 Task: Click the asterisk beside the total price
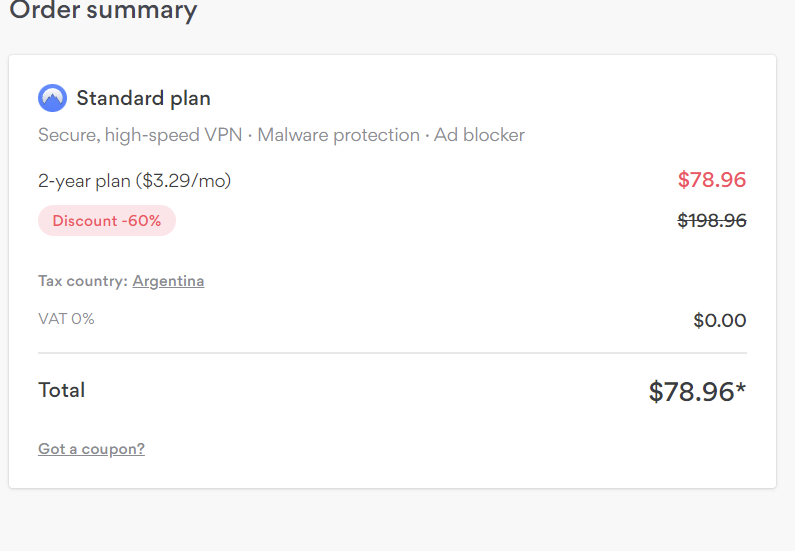(x=741, y=388)
